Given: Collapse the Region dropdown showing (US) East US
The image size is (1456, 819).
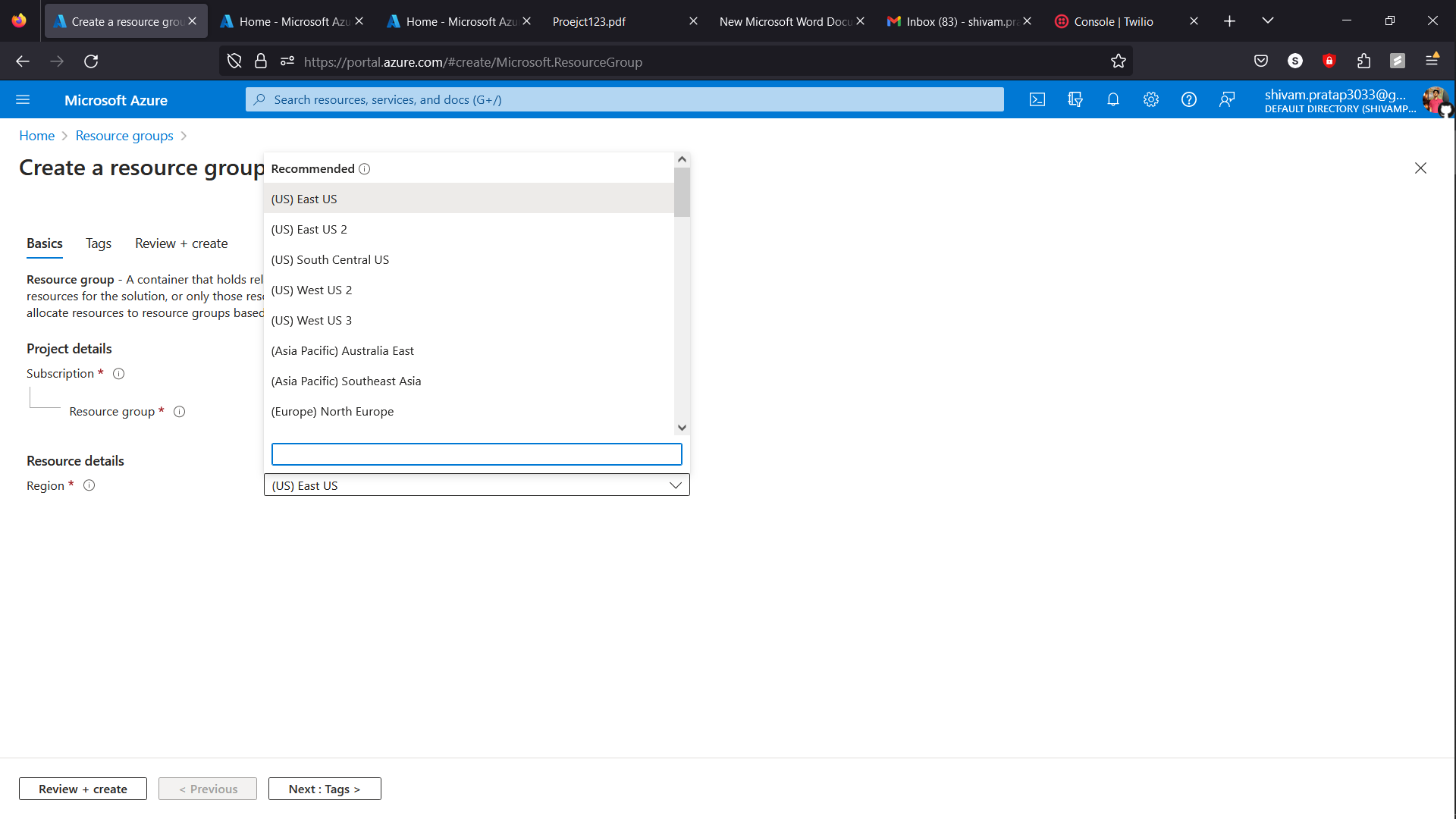Looking at the screenshot, I should (675, 485).
